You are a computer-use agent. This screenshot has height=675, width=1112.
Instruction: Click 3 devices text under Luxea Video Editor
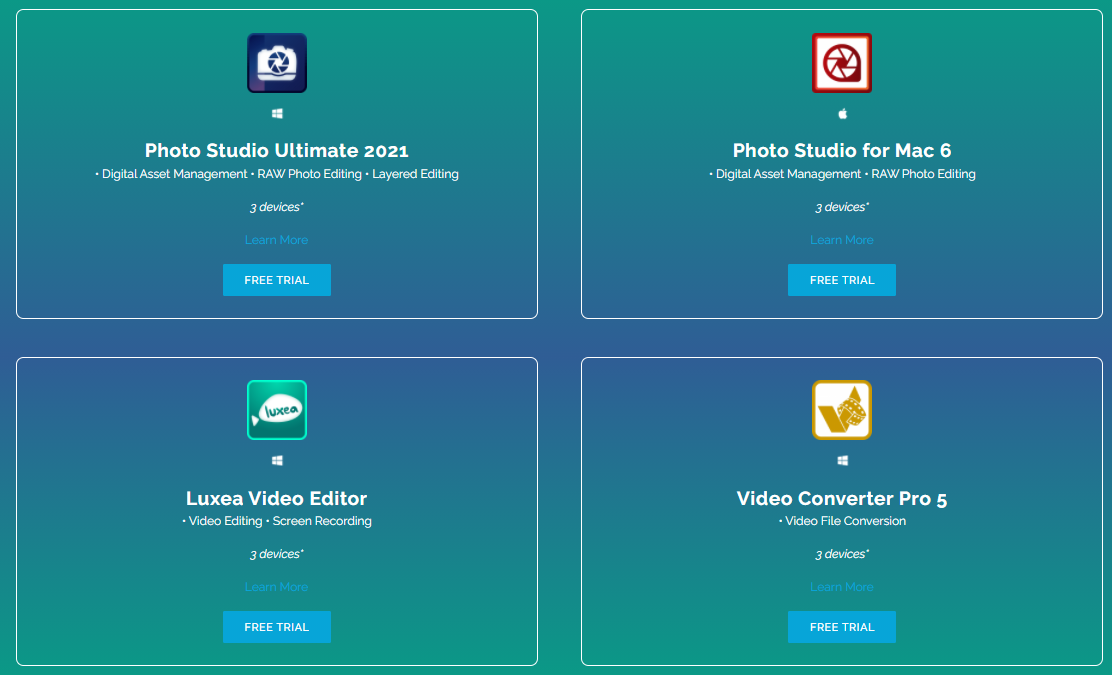pos(277,554)
